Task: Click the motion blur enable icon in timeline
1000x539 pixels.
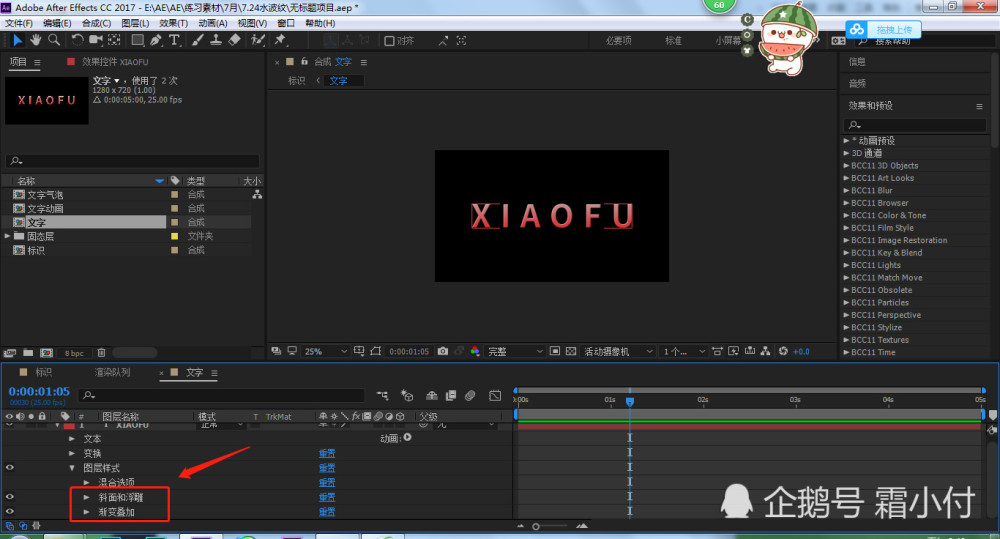Action: coord(470,395)
